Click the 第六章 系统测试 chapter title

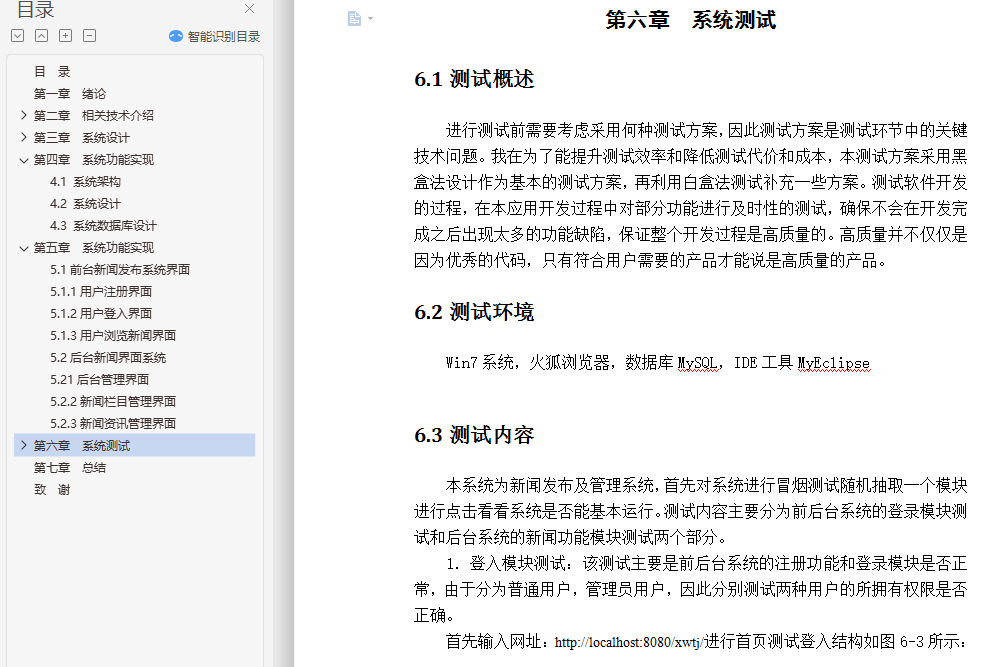click(691, 20)
